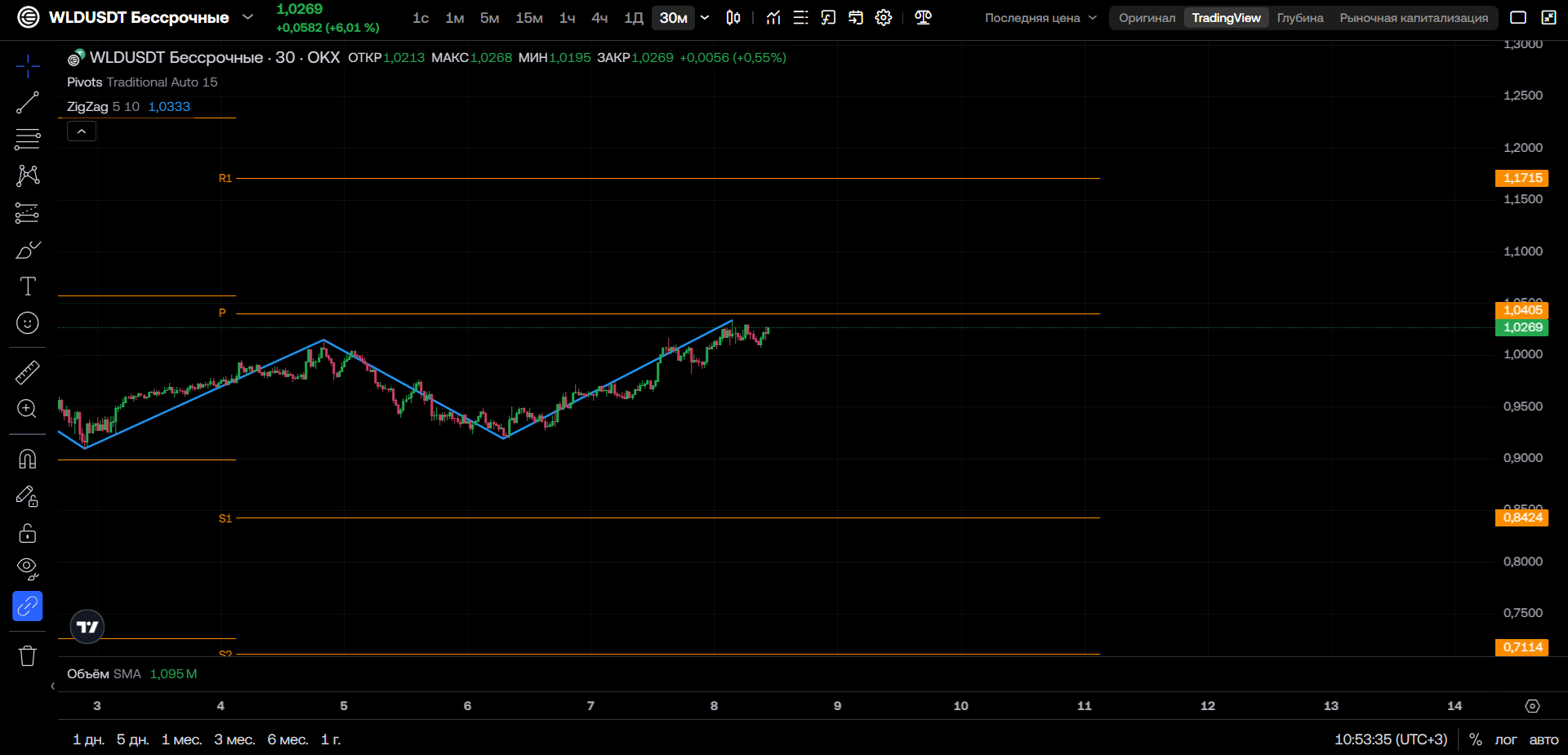Select the brush drawing tool
This screenshot has height=755, width=1568.
[28, 250]
